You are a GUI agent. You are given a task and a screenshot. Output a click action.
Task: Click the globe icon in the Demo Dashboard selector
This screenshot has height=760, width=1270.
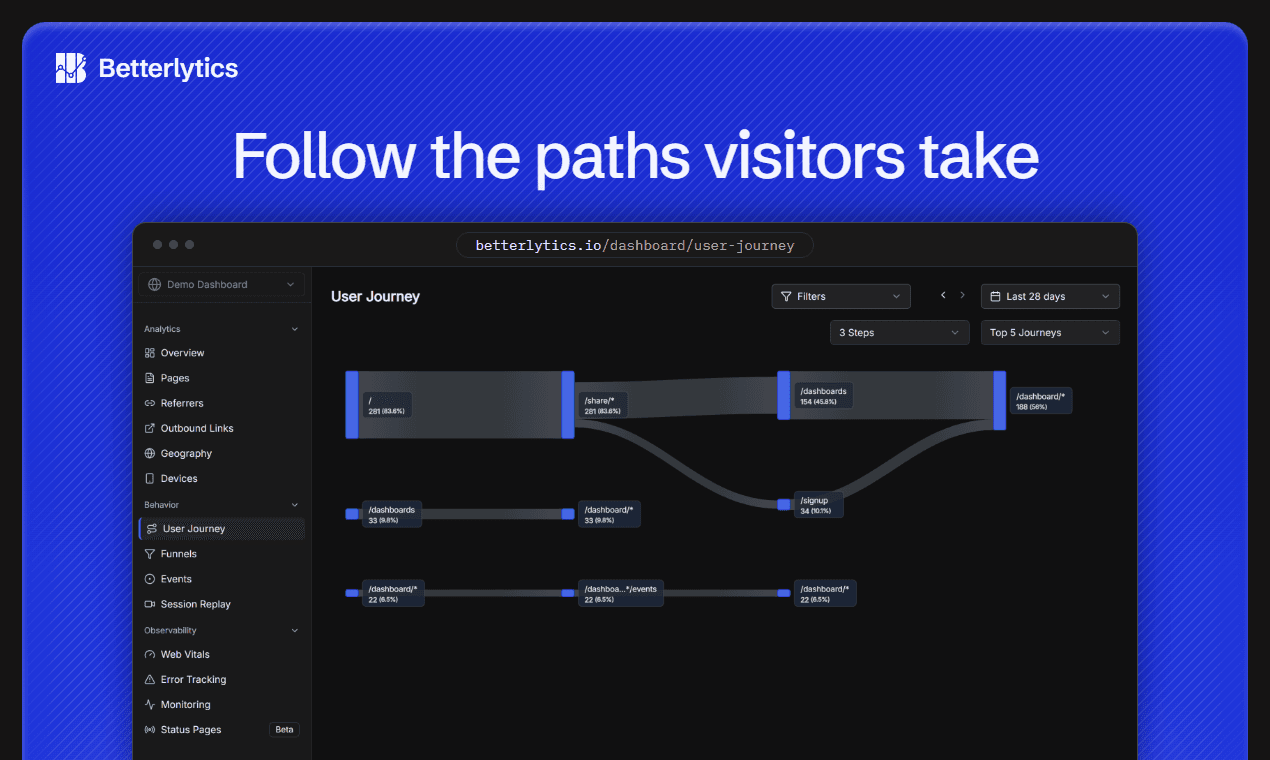coord(154,284)
